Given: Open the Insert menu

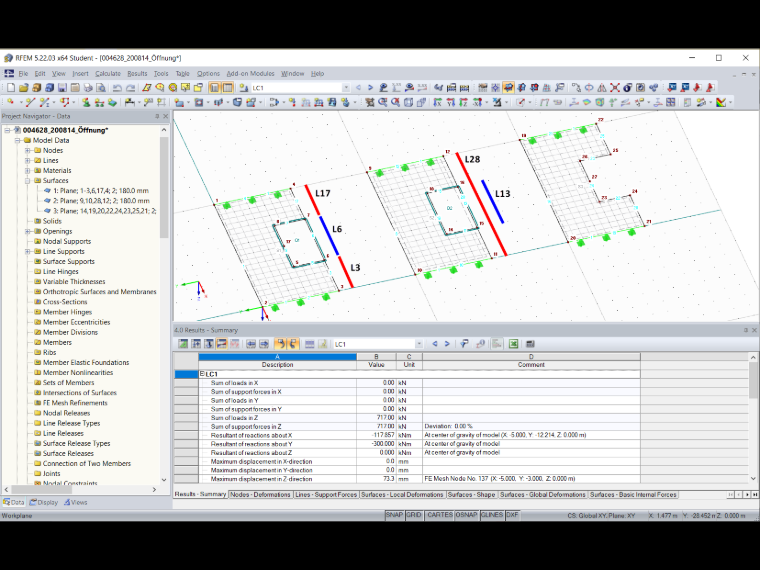Looking at the screenshot, I should coord(80,74).
